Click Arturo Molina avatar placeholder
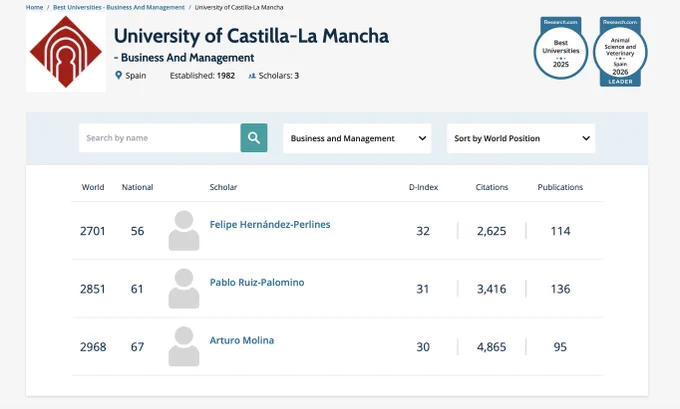 (184, 346)
